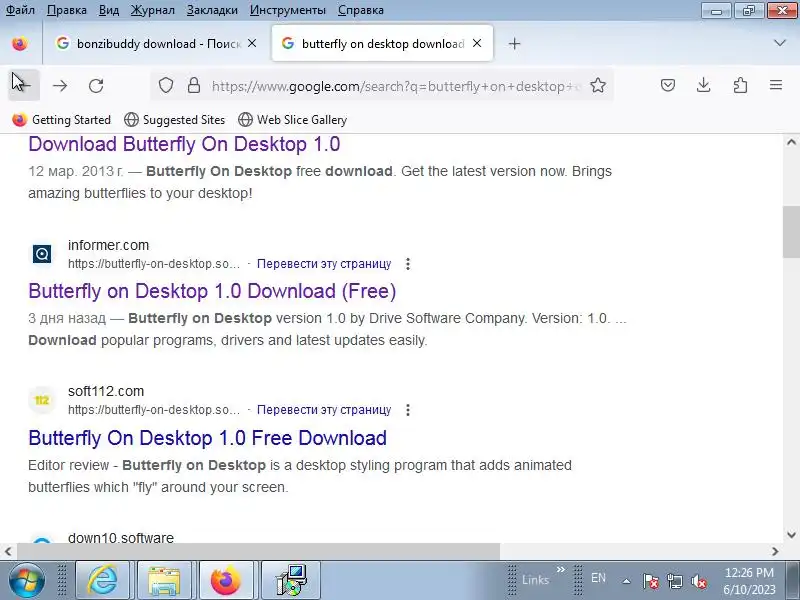This screenshot has width=800, height=600.
Task: Click the informer.com site favicon
Action: click(42, 254)
